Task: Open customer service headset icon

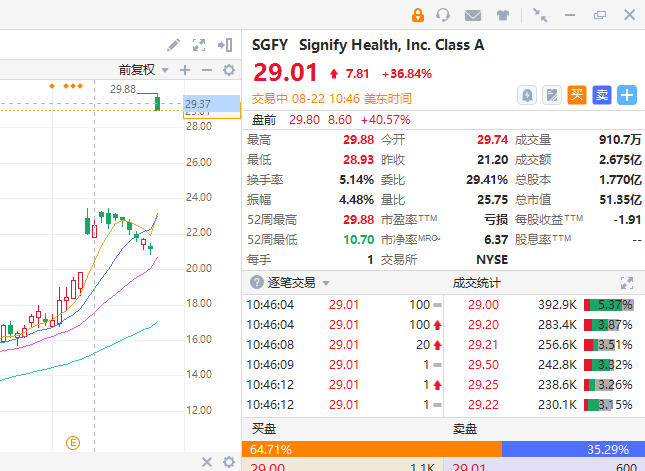Action: (443, 15)
